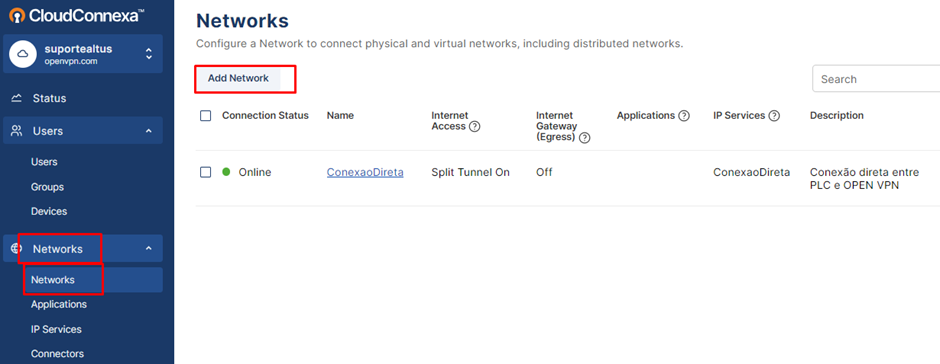This screenshot has height=364, width=940.
Task: Open the ConexaoDireta network link
Action: coord(365,172)
